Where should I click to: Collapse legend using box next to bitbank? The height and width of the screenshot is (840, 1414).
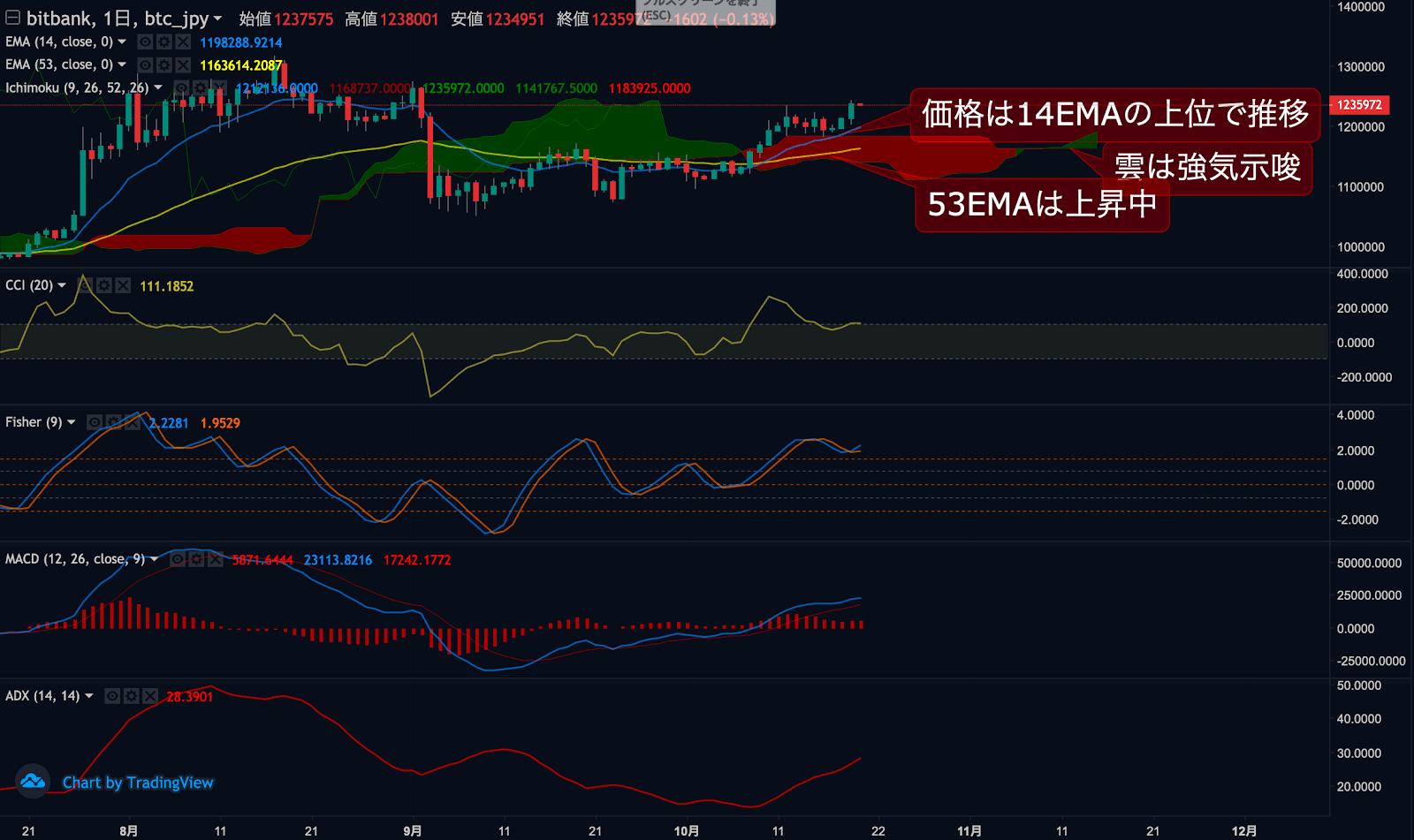pyautogui.click(x=12, y=18)
